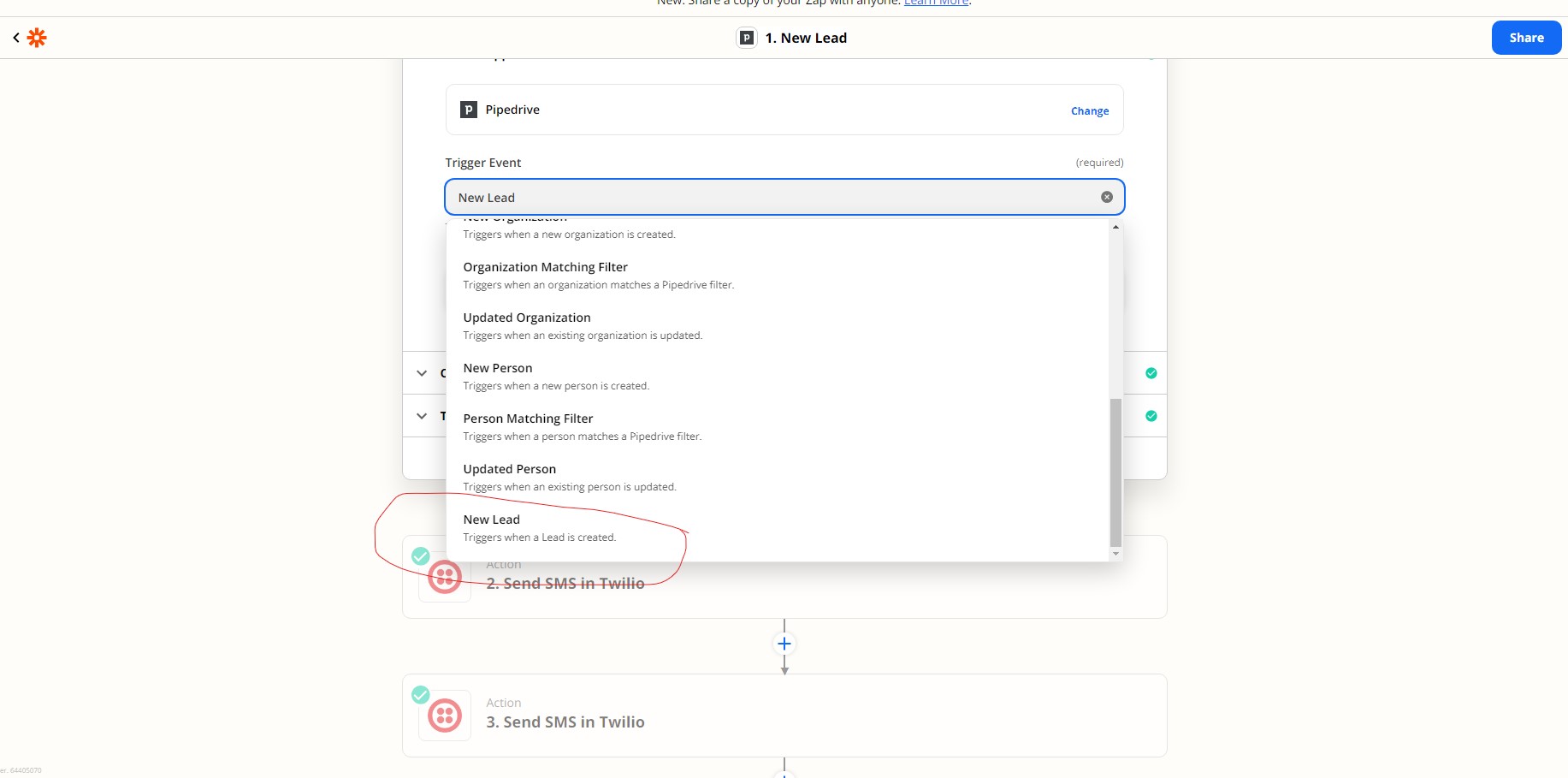Clear the Trigger Event field with the X icon

tap(1107, 197)
